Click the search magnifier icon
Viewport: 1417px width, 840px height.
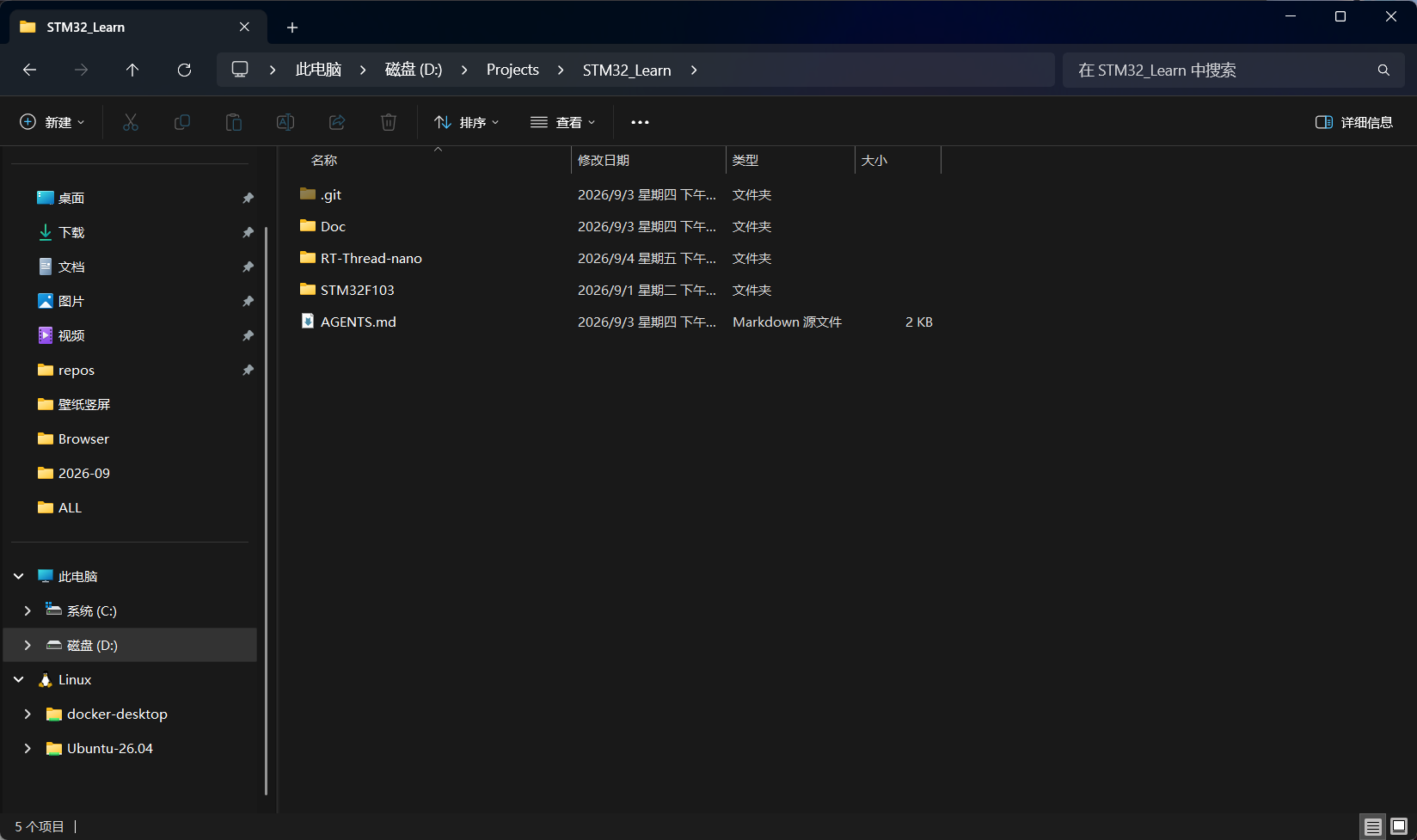tap(1383, 70)
